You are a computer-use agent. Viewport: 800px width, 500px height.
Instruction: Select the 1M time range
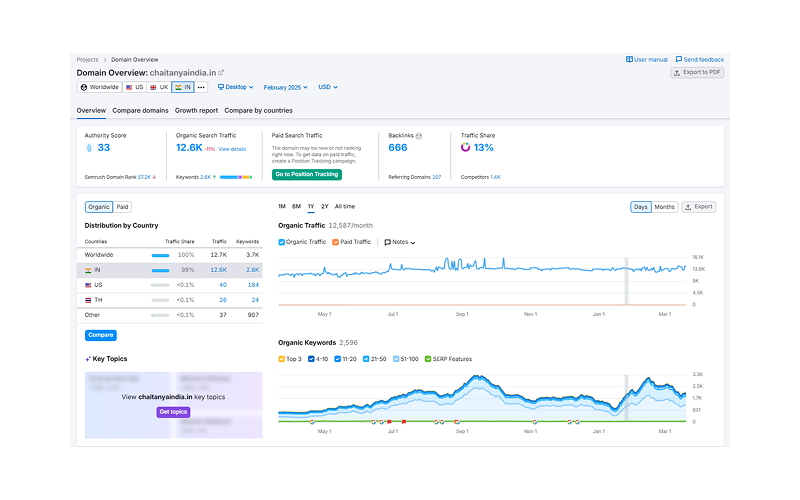[x=282, y=207]
